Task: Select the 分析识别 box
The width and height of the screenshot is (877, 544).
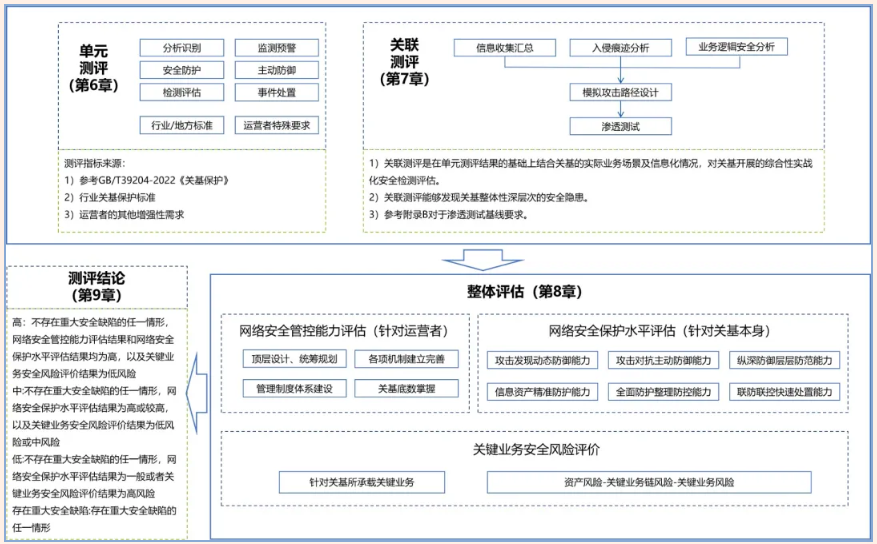Action: (x=182, y=48)
